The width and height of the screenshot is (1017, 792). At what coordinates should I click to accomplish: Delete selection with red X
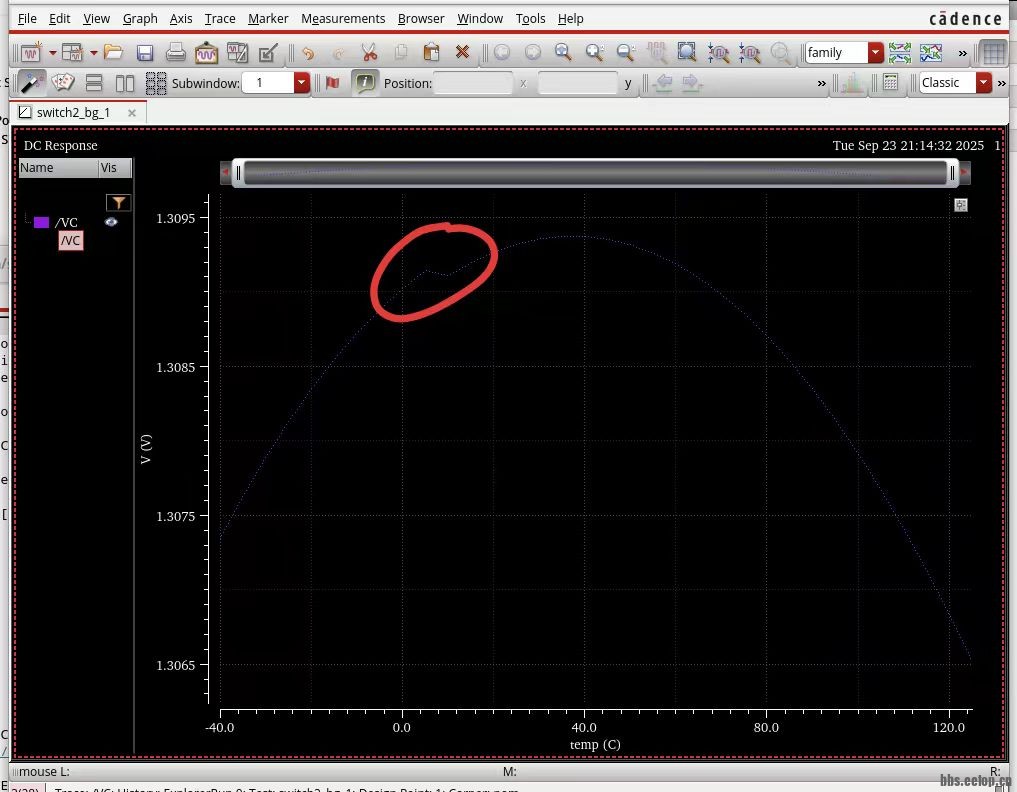click(462, 52)
